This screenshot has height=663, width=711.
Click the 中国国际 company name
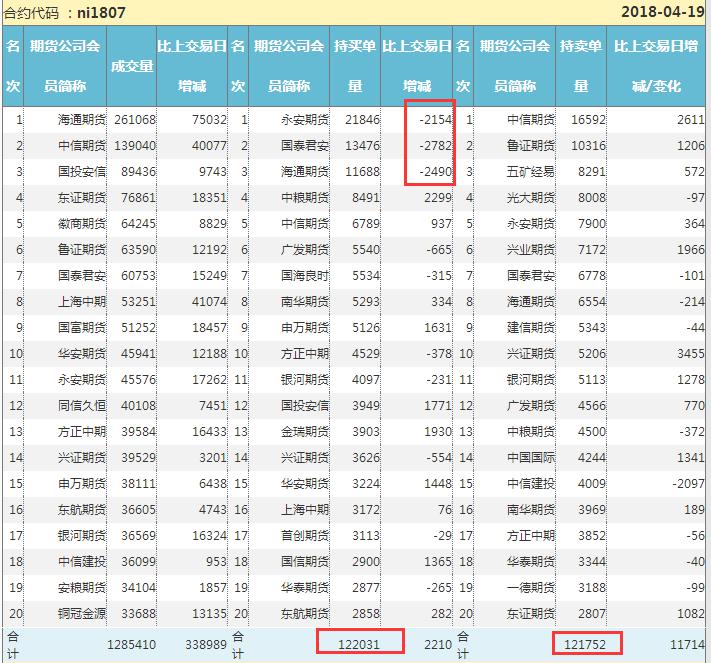[x=531, y=458]
